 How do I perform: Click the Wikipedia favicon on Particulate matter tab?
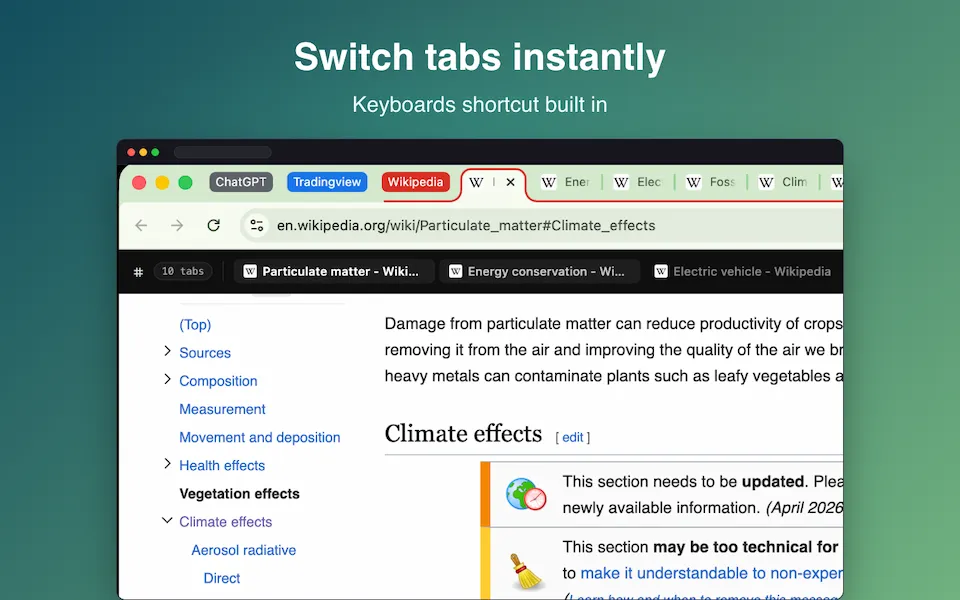tap(250, 271)
